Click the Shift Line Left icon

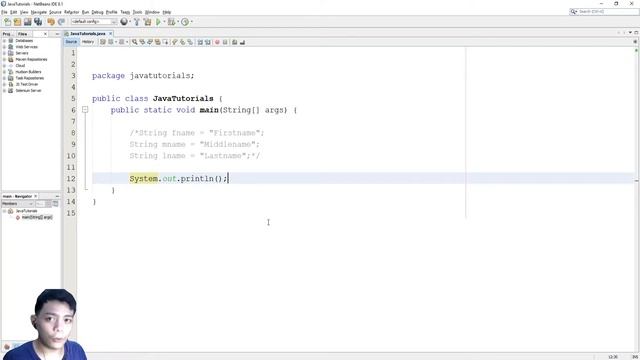(x=200, y=42)
